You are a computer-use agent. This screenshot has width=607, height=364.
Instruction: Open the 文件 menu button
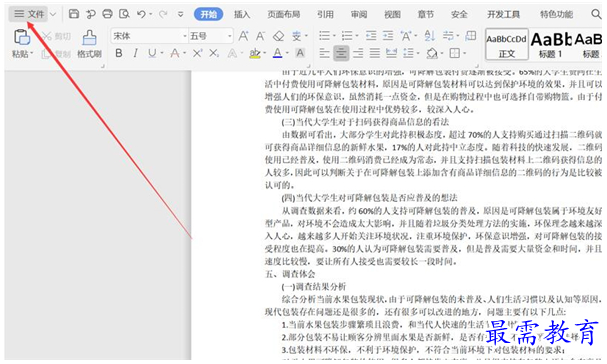(29, 14)
